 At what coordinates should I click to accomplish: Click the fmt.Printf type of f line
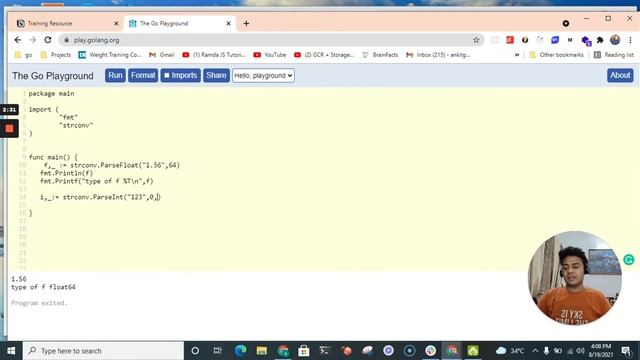[97, 181]
